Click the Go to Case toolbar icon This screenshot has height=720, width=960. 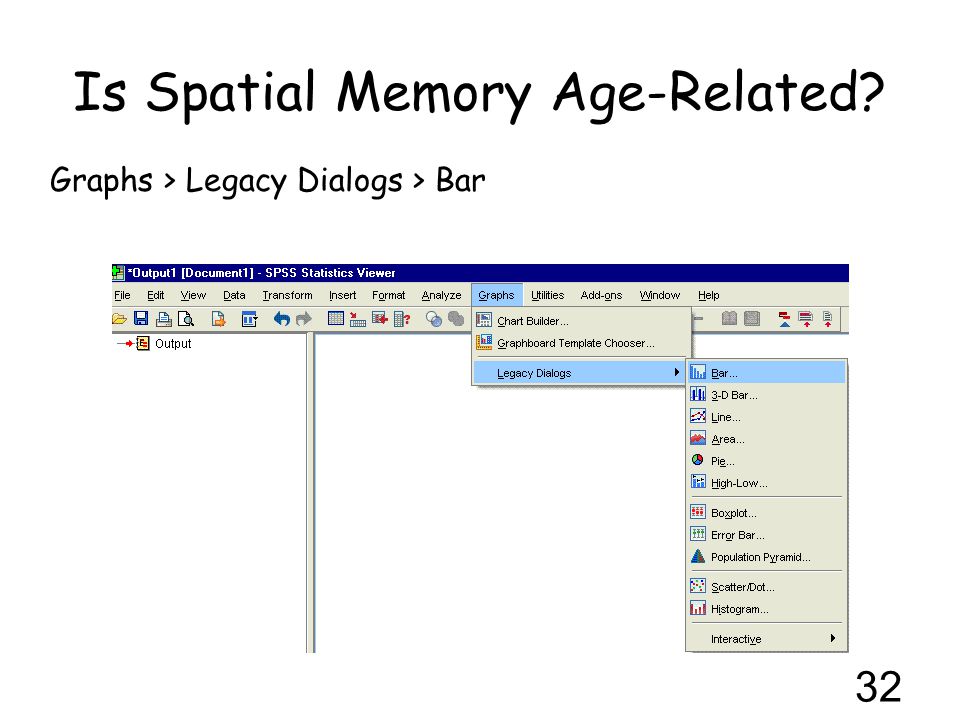point(358,319)
